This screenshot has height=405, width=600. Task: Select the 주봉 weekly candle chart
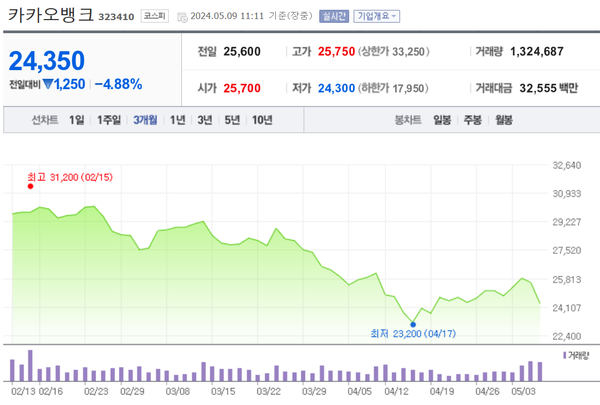tap(472, 121)
